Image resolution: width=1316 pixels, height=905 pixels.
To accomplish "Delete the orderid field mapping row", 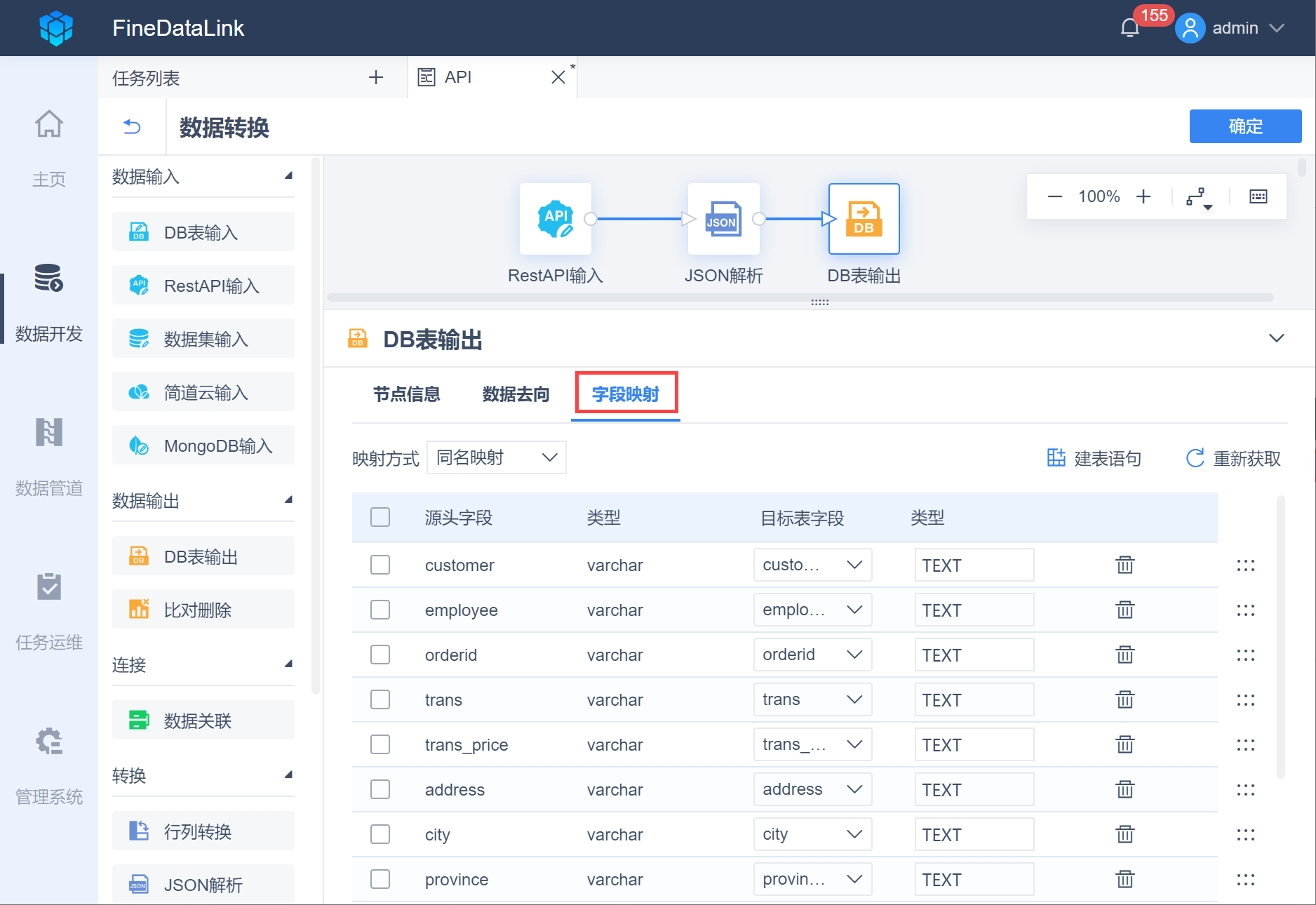I will click(x=1125, y=655).
